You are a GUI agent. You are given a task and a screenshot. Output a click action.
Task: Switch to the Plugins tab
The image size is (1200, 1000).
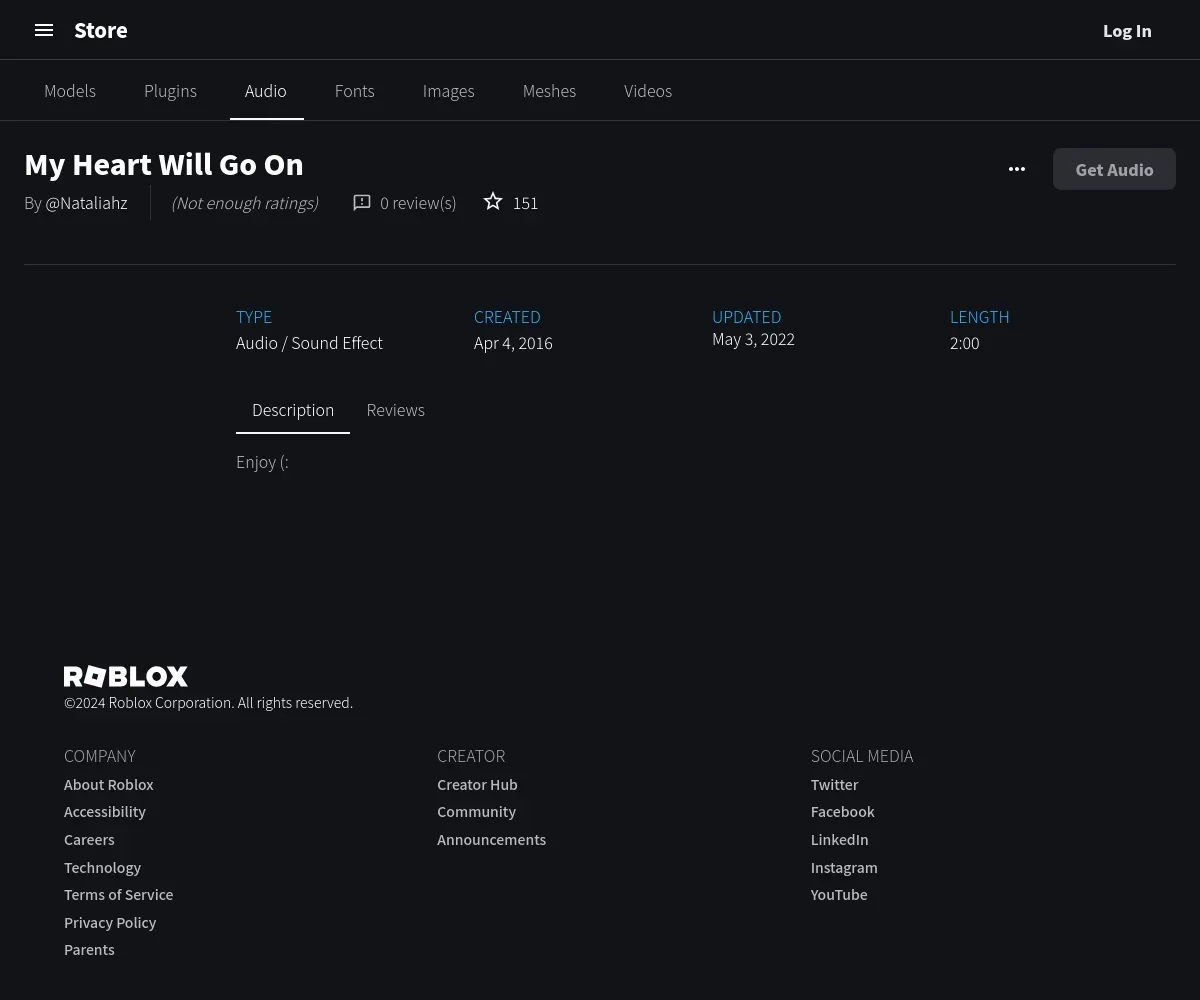[170, 91]
